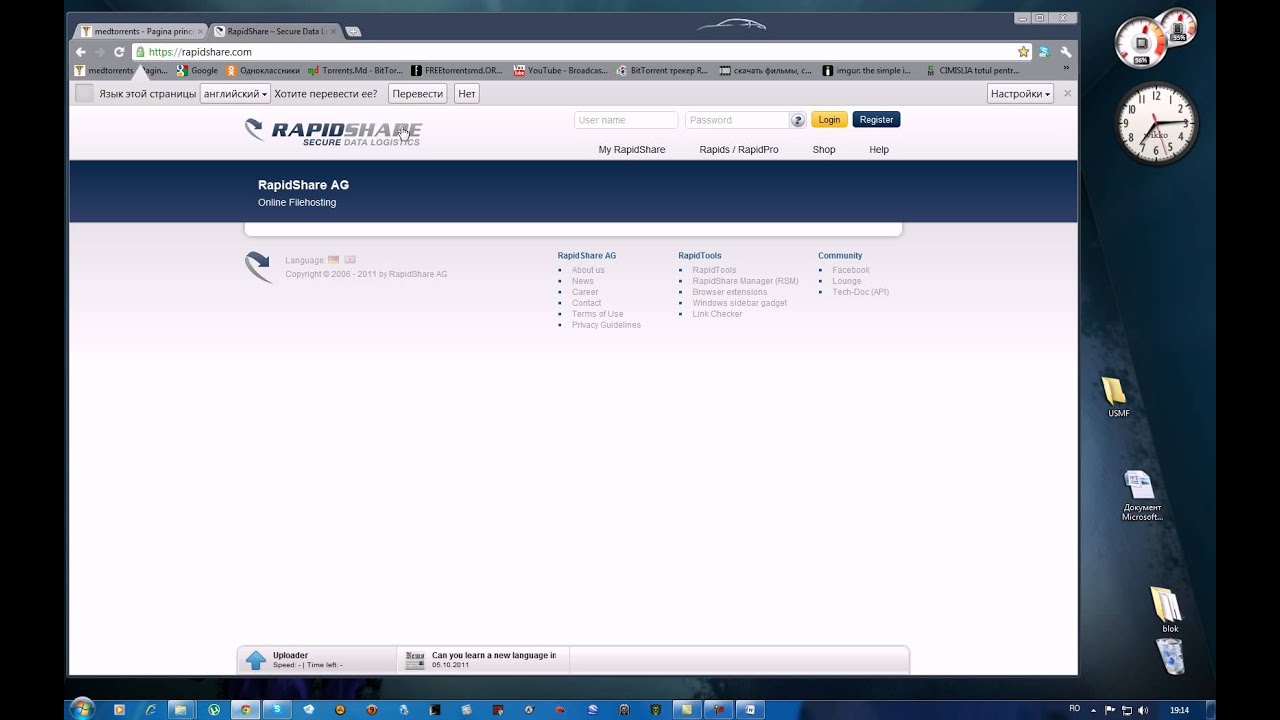1280x720 pixels.
Task: Open the Windows Start orb
Action: coord(82,709)
